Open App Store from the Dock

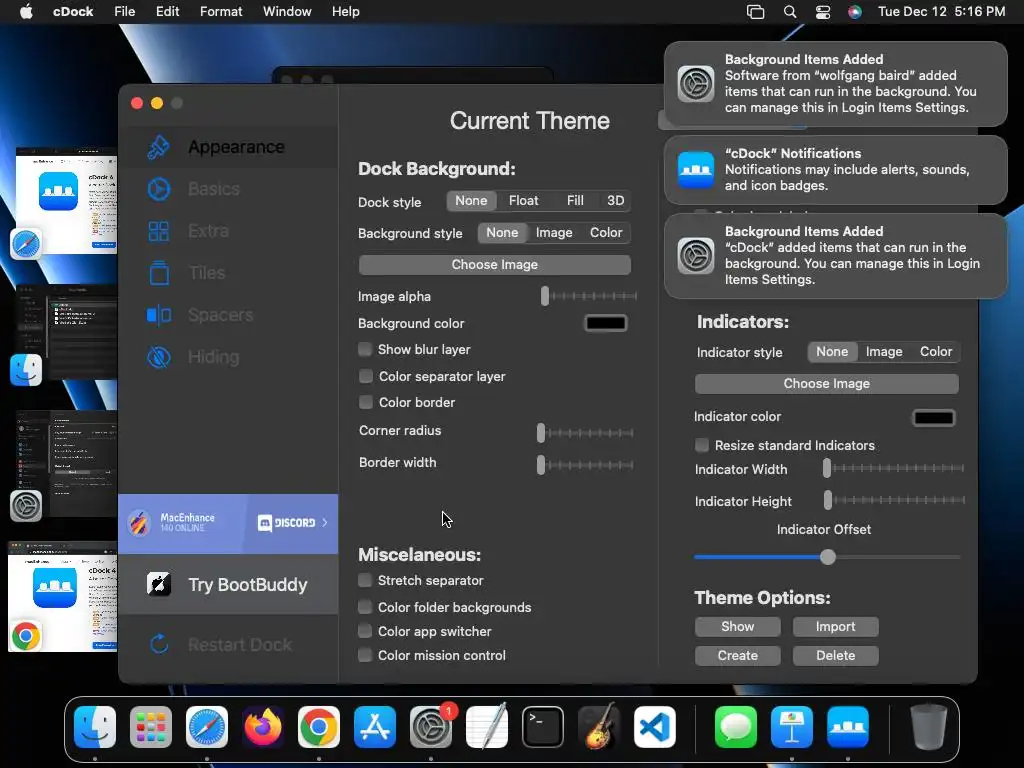click(x=375, y=727)
